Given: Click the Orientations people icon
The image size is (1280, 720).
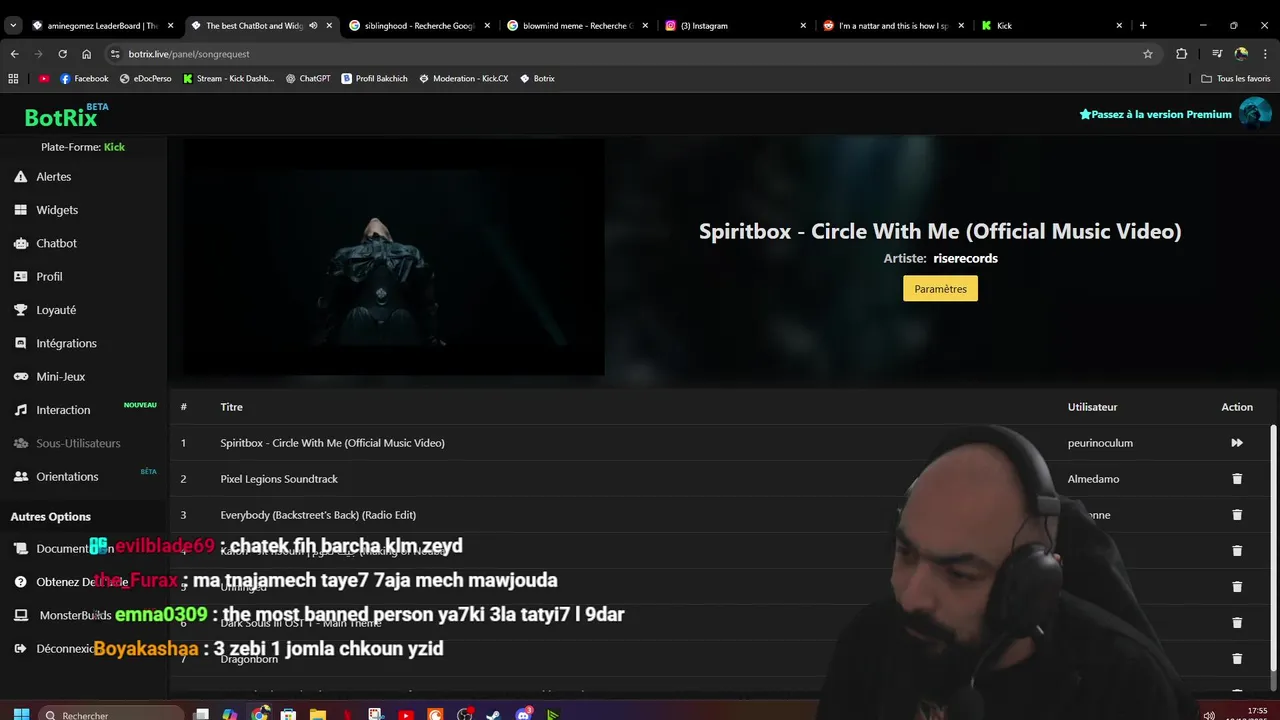Looking at the screenshot, I should click(20, 477).
